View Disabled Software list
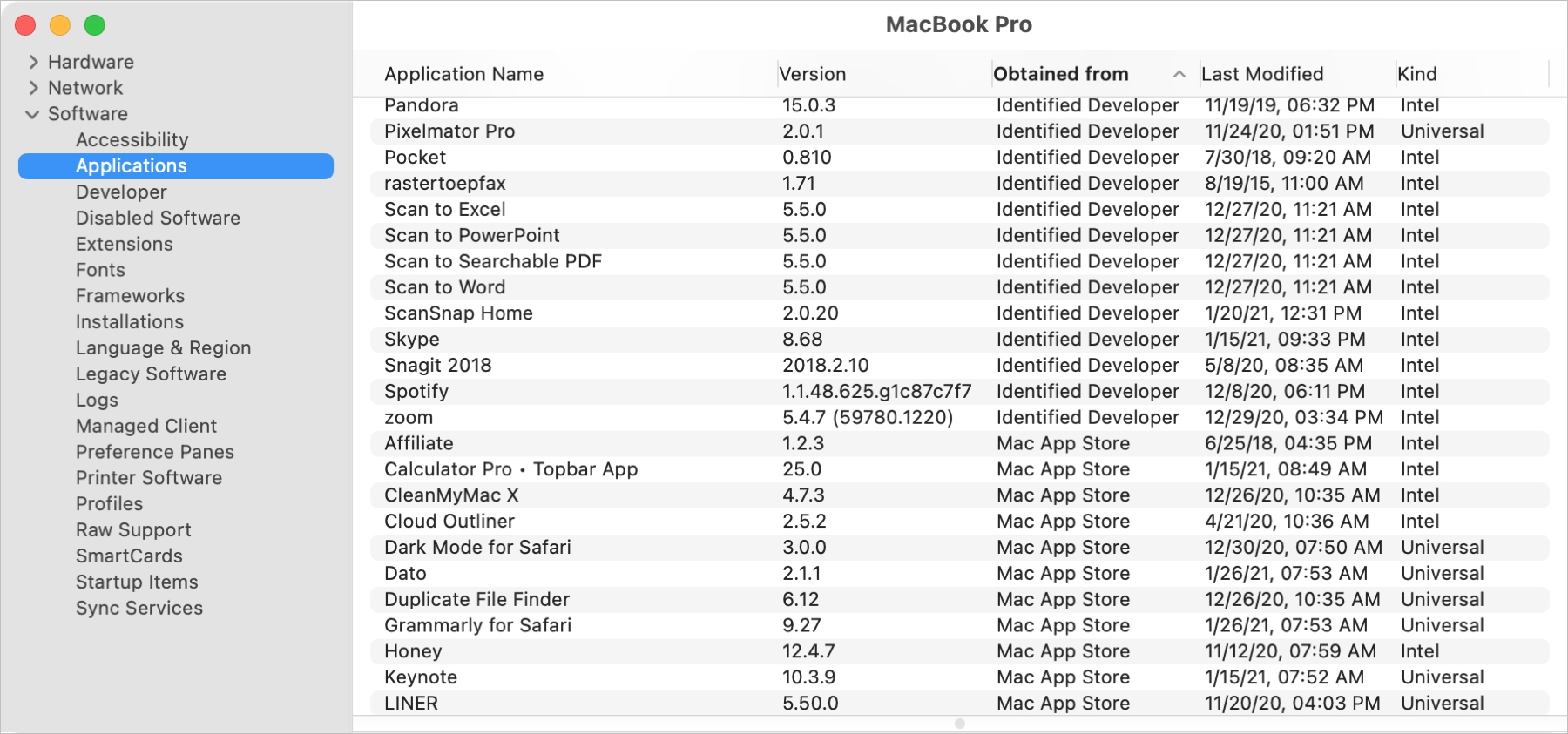The image size is (1568, 734). (158, 218)
